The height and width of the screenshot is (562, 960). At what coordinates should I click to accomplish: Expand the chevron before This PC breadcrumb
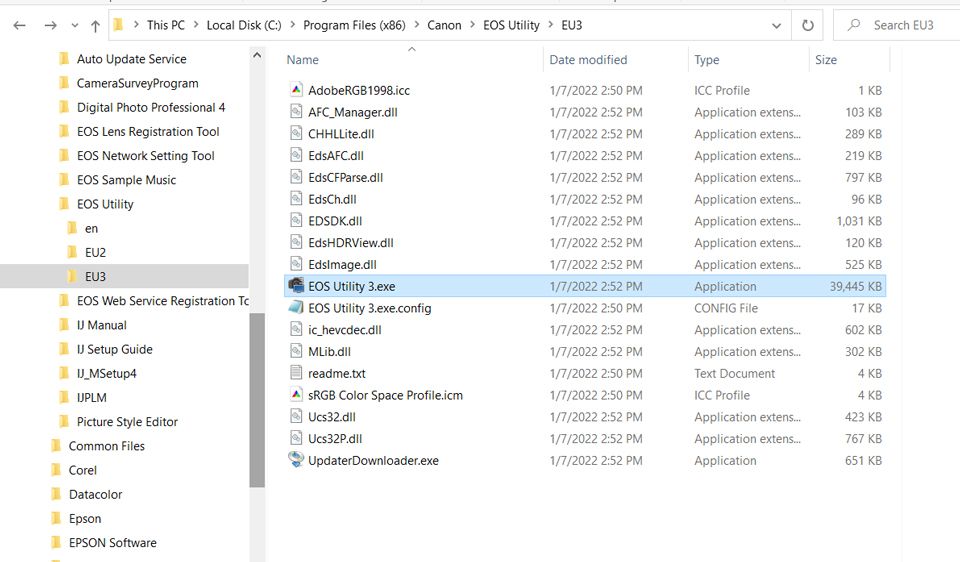135,25
